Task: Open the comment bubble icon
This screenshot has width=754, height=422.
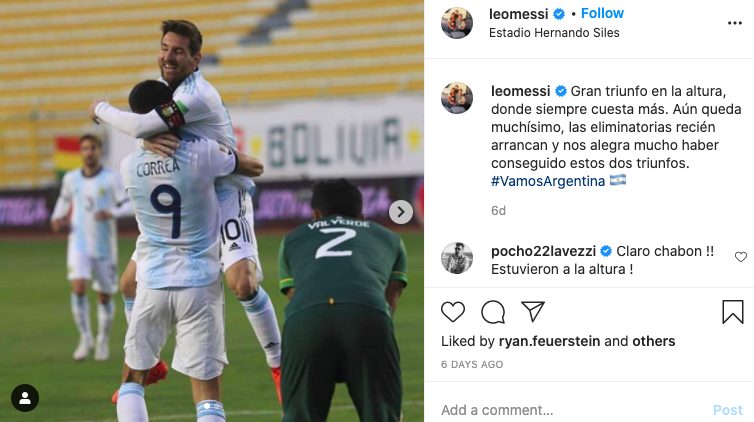Action: point(493,312)
